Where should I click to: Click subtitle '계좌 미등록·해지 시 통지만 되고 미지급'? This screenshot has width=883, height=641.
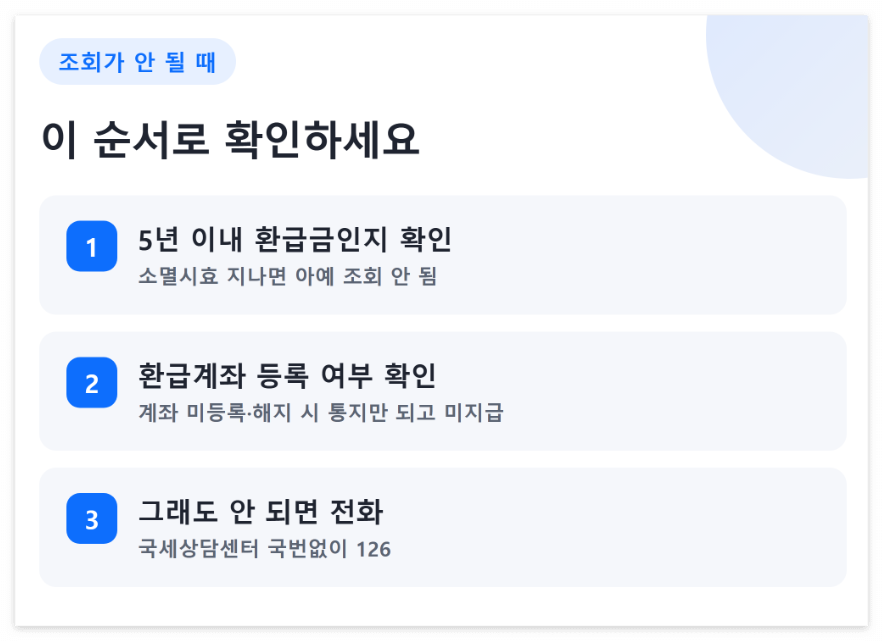pos(321,412)
